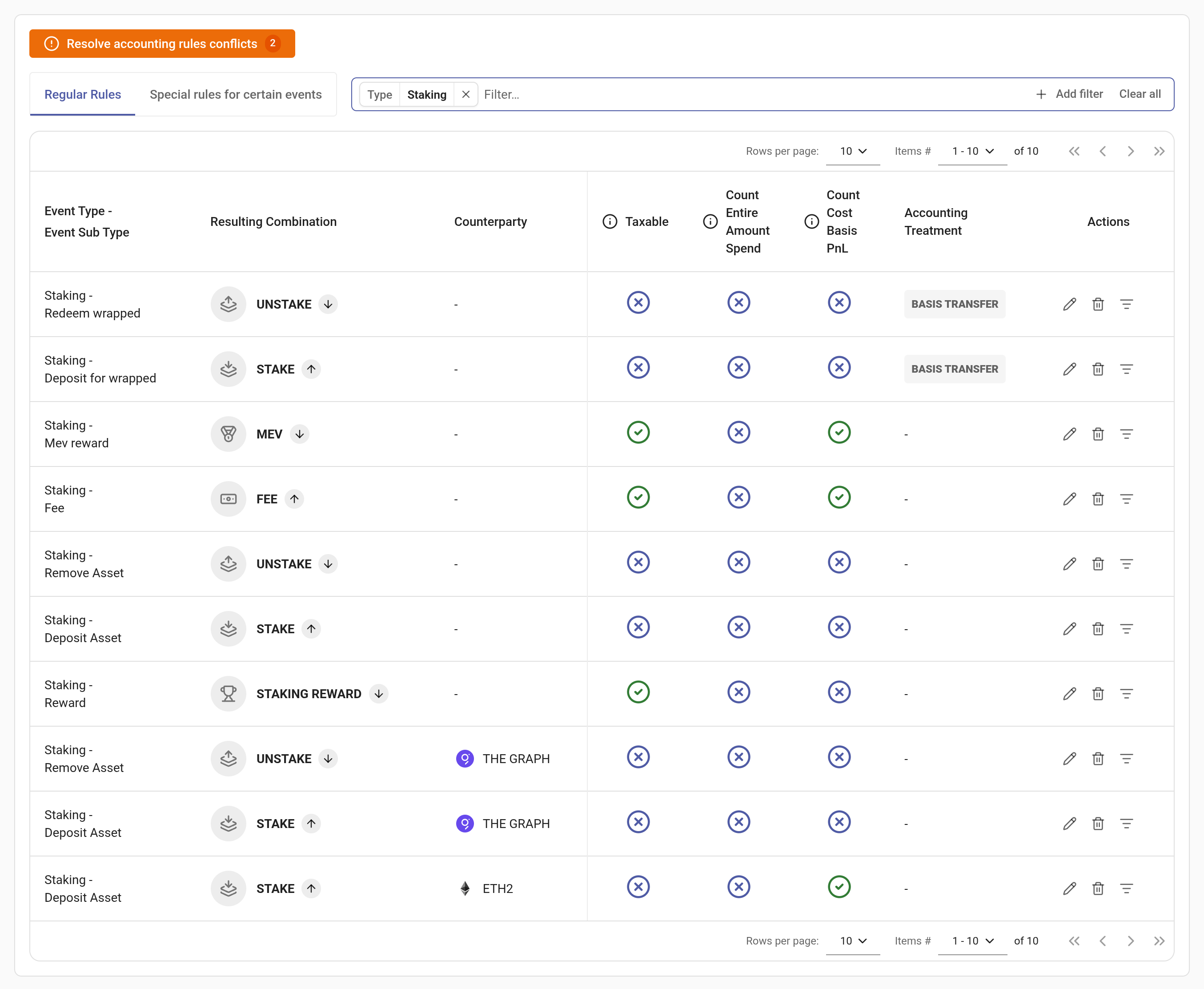The height and width of the screenshot is (989, 1204).
Task: Open filter options for Redeem wrapped row
Action: 1126,304
